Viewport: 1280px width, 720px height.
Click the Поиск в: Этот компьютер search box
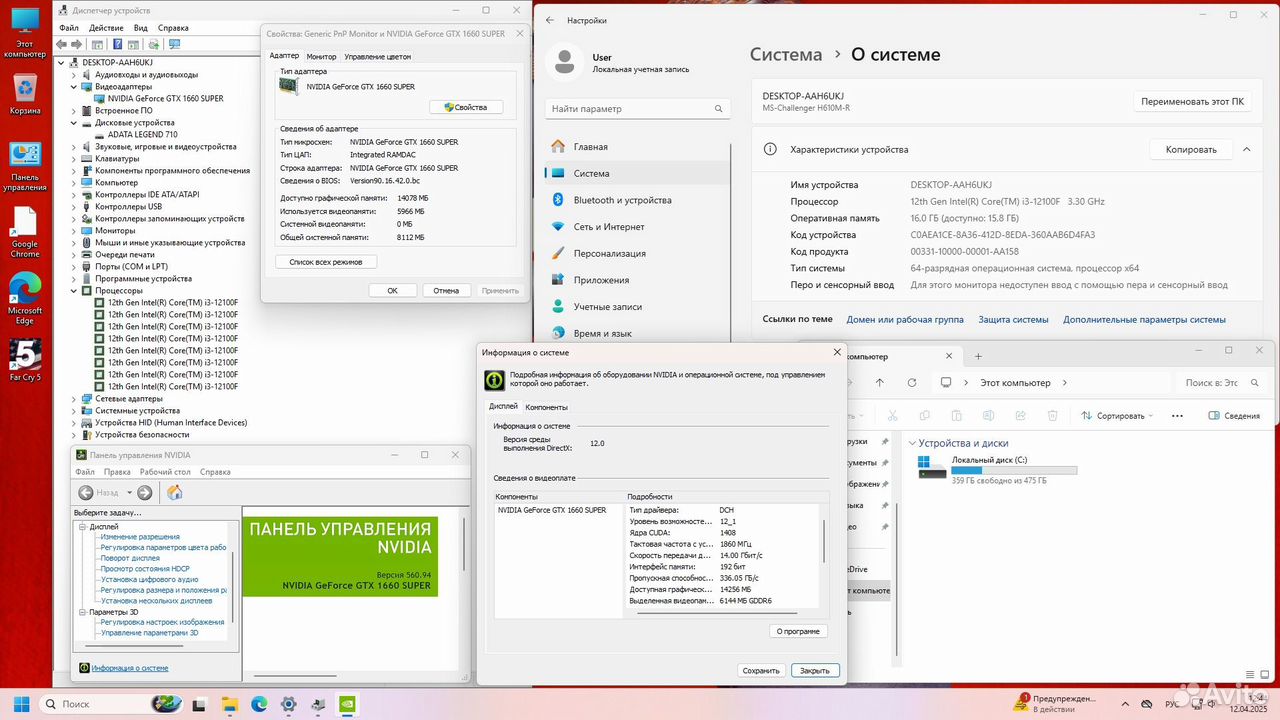[1222, 383]
